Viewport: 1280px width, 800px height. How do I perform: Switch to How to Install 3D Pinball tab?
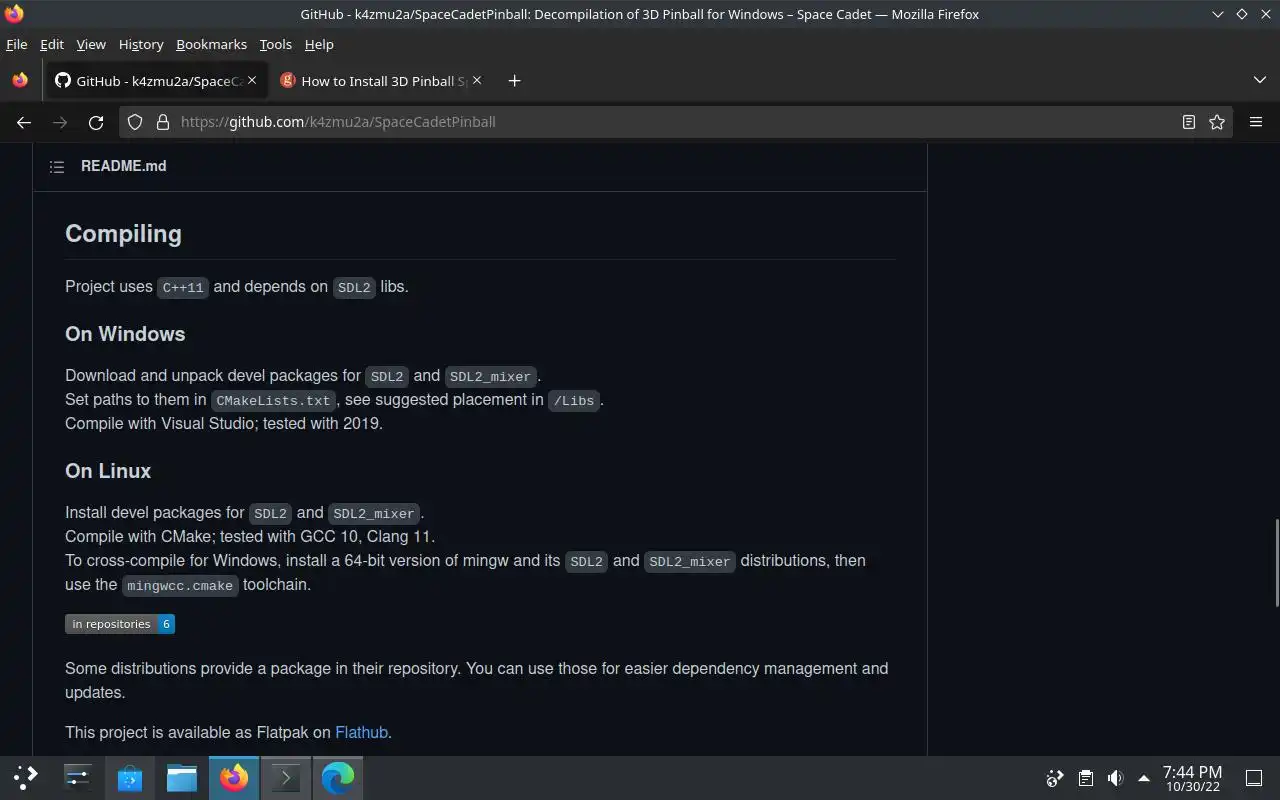[x=382, y=81]
